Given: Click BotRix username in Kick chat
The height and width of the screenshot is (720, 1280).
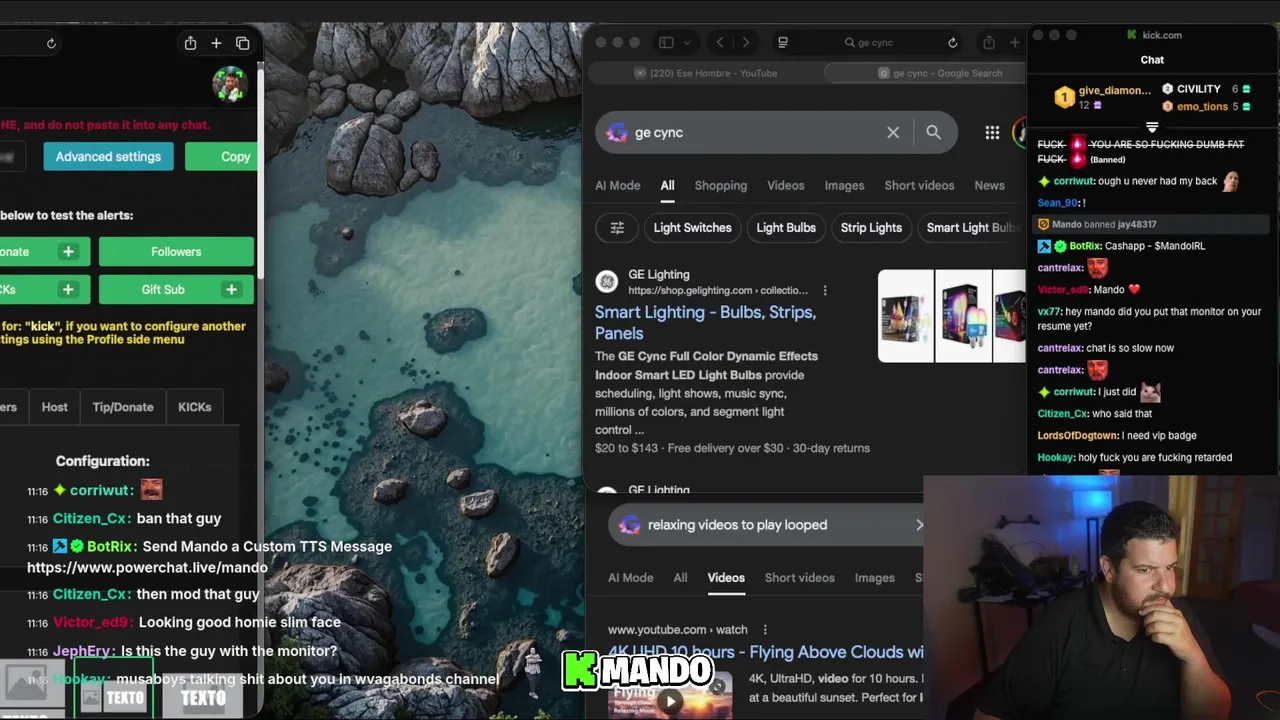Looking at the screenshot, I should 1084,246.
